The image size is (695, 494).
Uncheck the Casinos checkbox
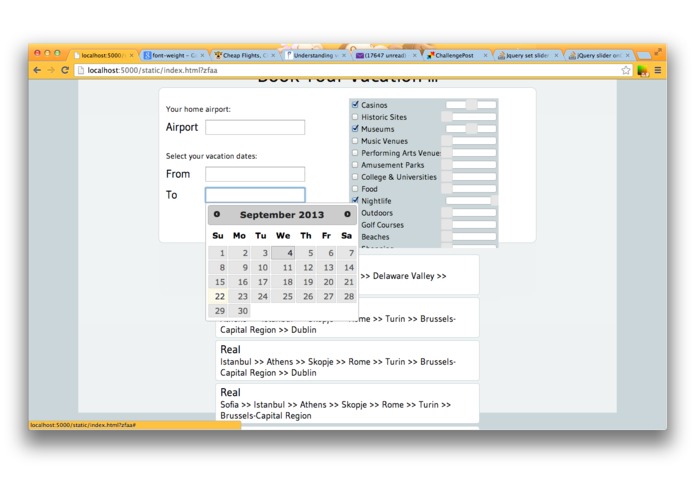pos(355,105)
